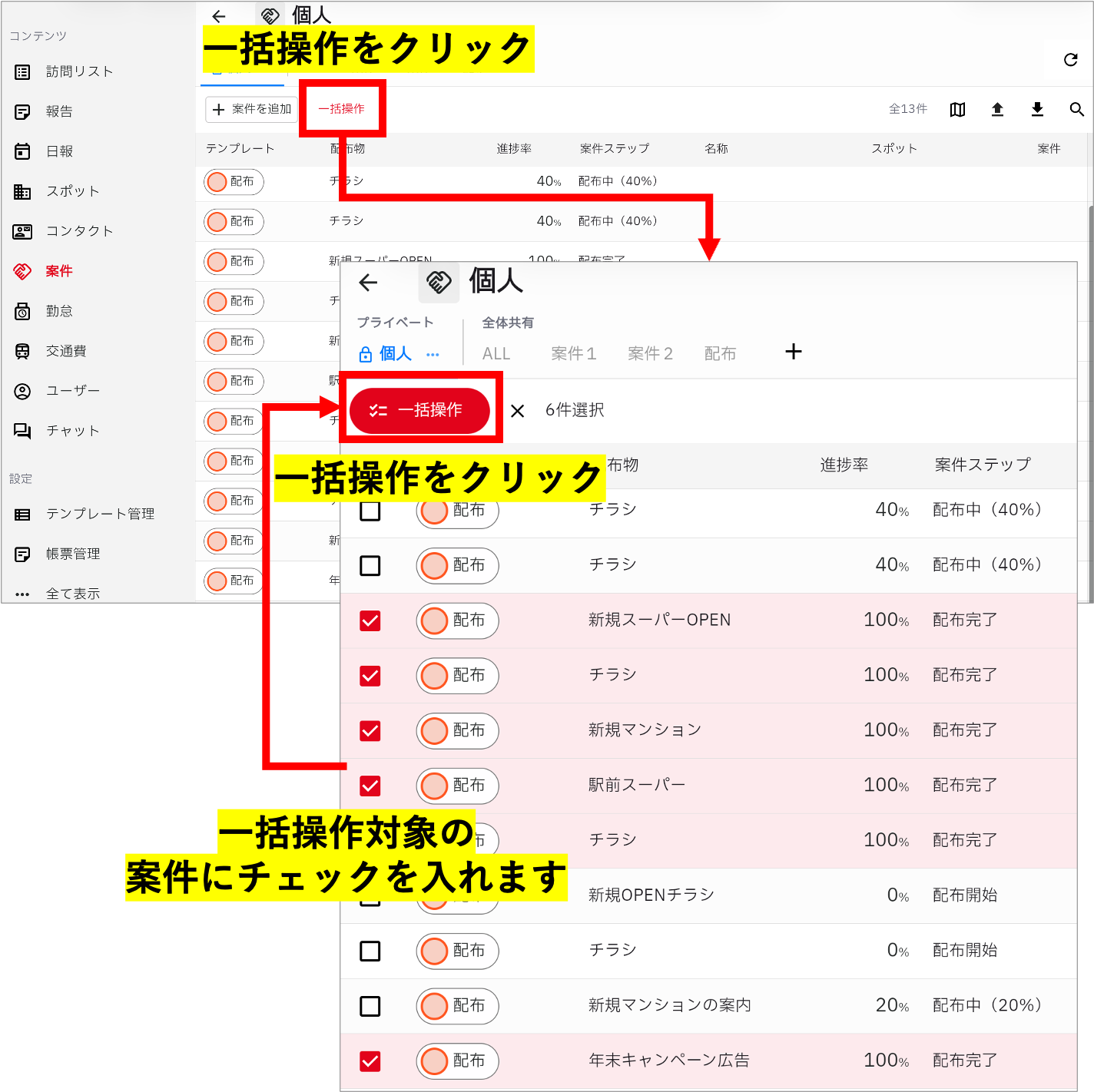Clear the 6件選択 selection with the X
Screen dimensions: 1094x1092
(518, 411)
